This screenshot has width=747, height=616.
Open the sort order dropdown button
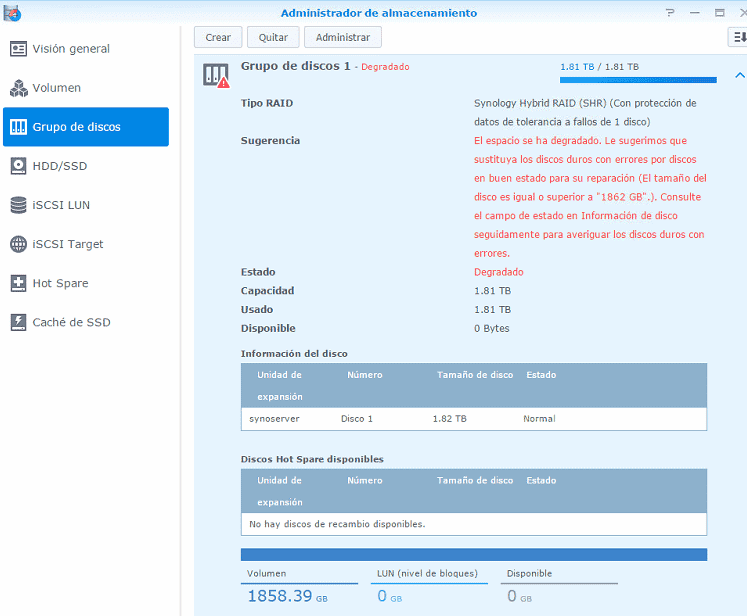[x=737, y=37]
